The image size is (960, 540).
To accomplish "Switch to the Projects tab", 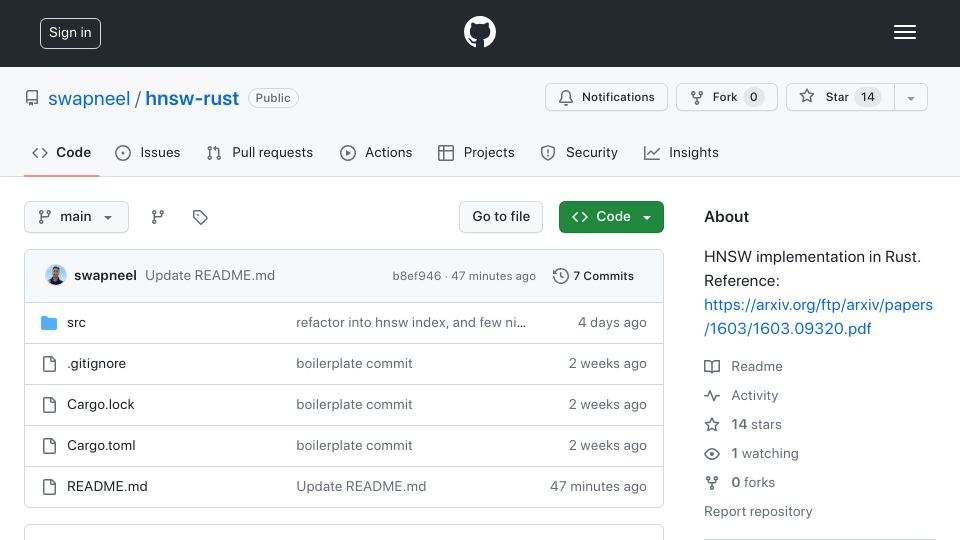I will pos(476,152).
